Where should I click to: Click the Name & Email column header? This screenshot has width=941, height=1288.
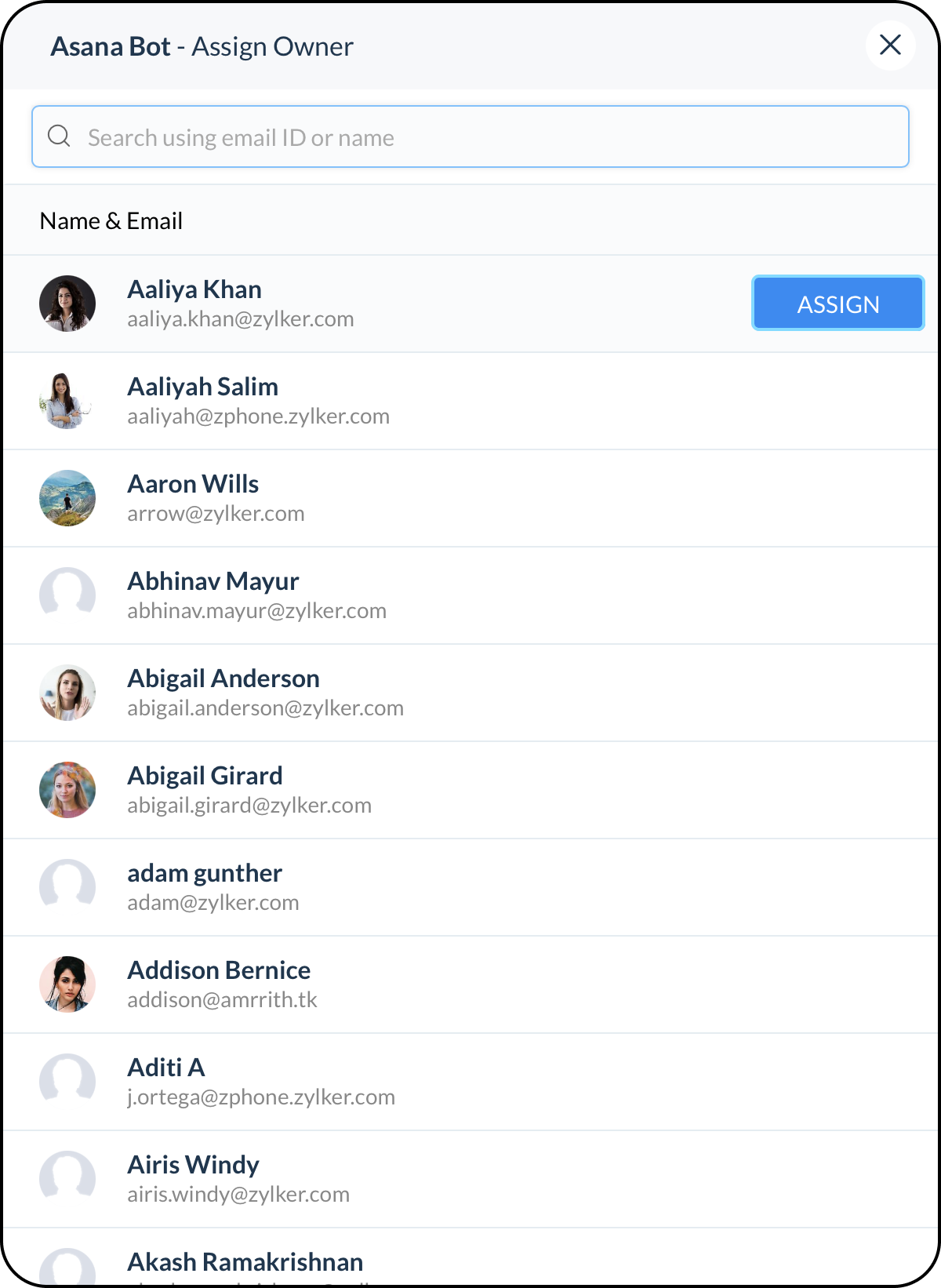pyautogui.click(x=111, y=221)
